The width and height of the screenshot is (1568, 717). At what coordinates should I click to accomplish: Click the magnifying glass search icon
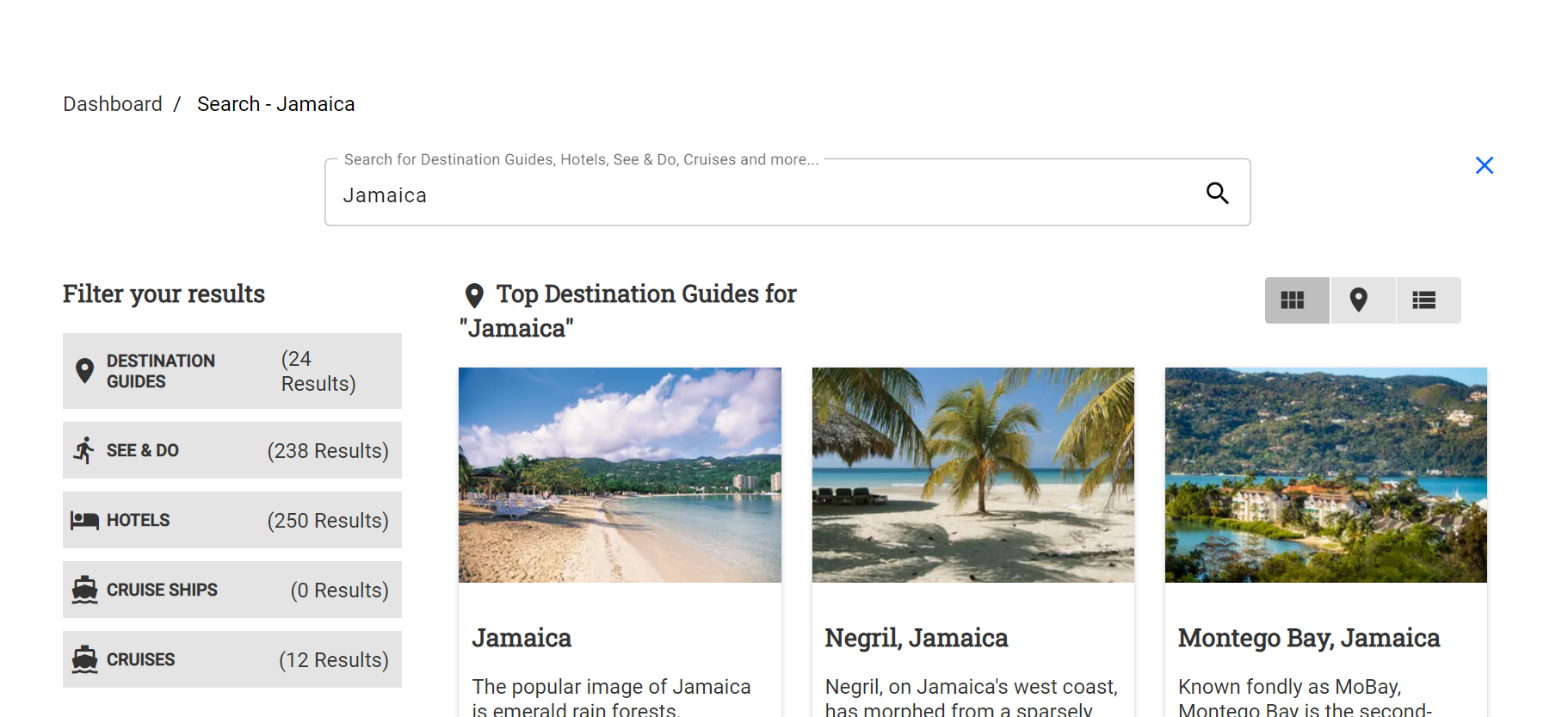(x=1217, y=193)
